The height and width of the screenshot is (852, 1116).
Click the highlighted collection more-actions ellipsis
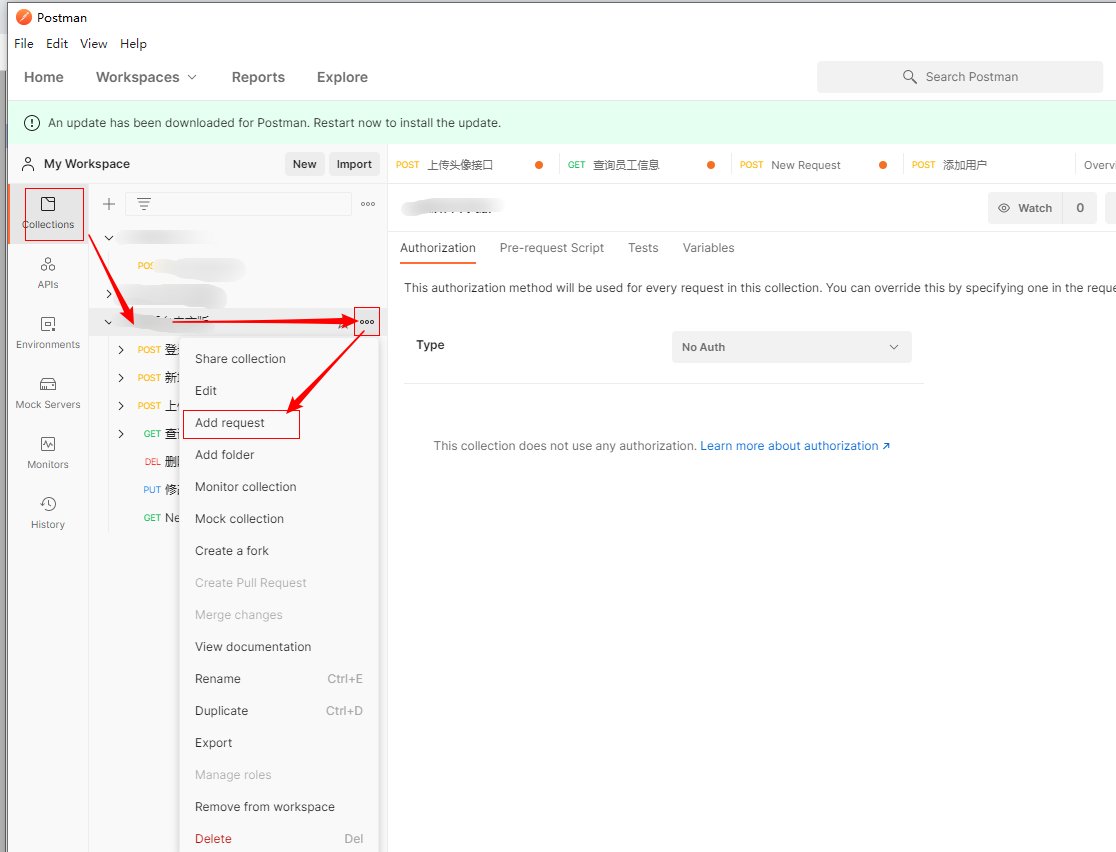click(x=367, y=322)
